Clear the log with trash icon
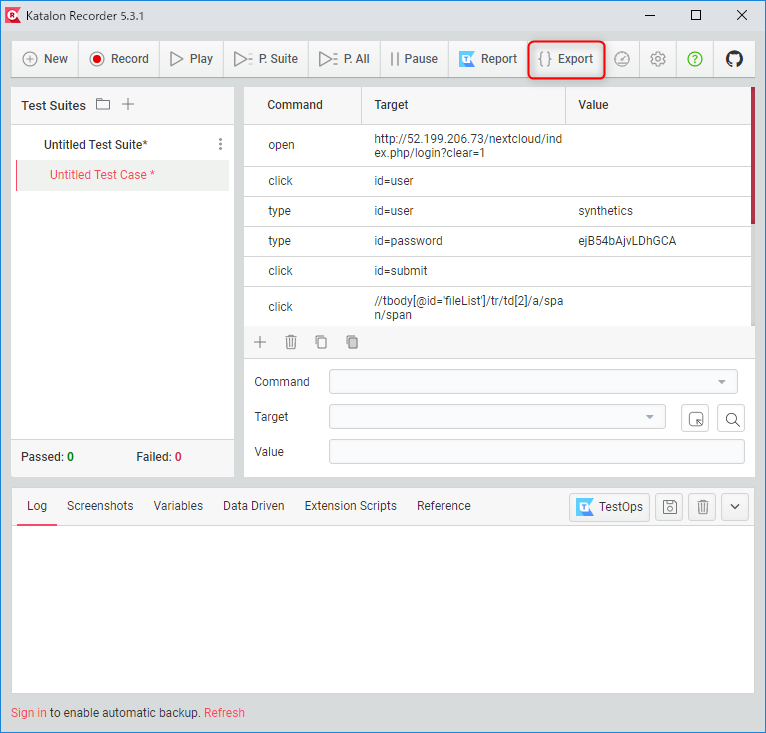Image resolution: width=766 pixels, height=733 pixels. pyautogui.click(x=702, y=507)
